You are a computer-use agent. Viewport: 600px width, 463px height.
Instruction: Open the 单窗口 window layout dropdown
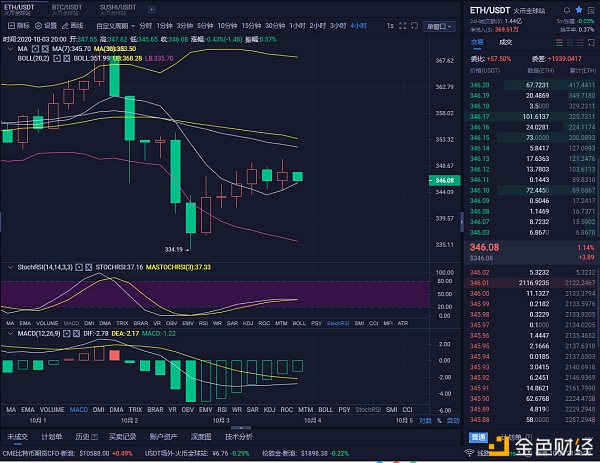(439, 26)
